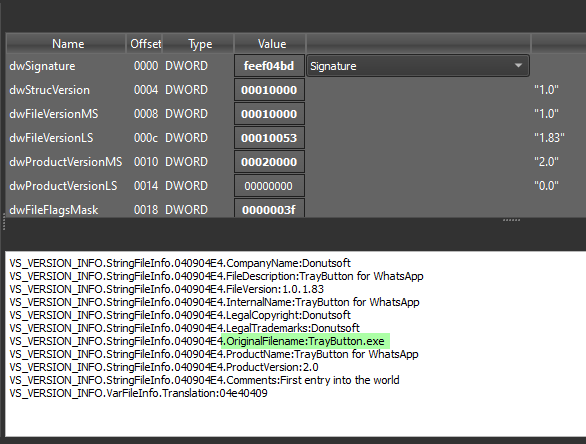The image size is (586, 444).
Task: Click offset 000c cell
Action: [x=146, y=138]
